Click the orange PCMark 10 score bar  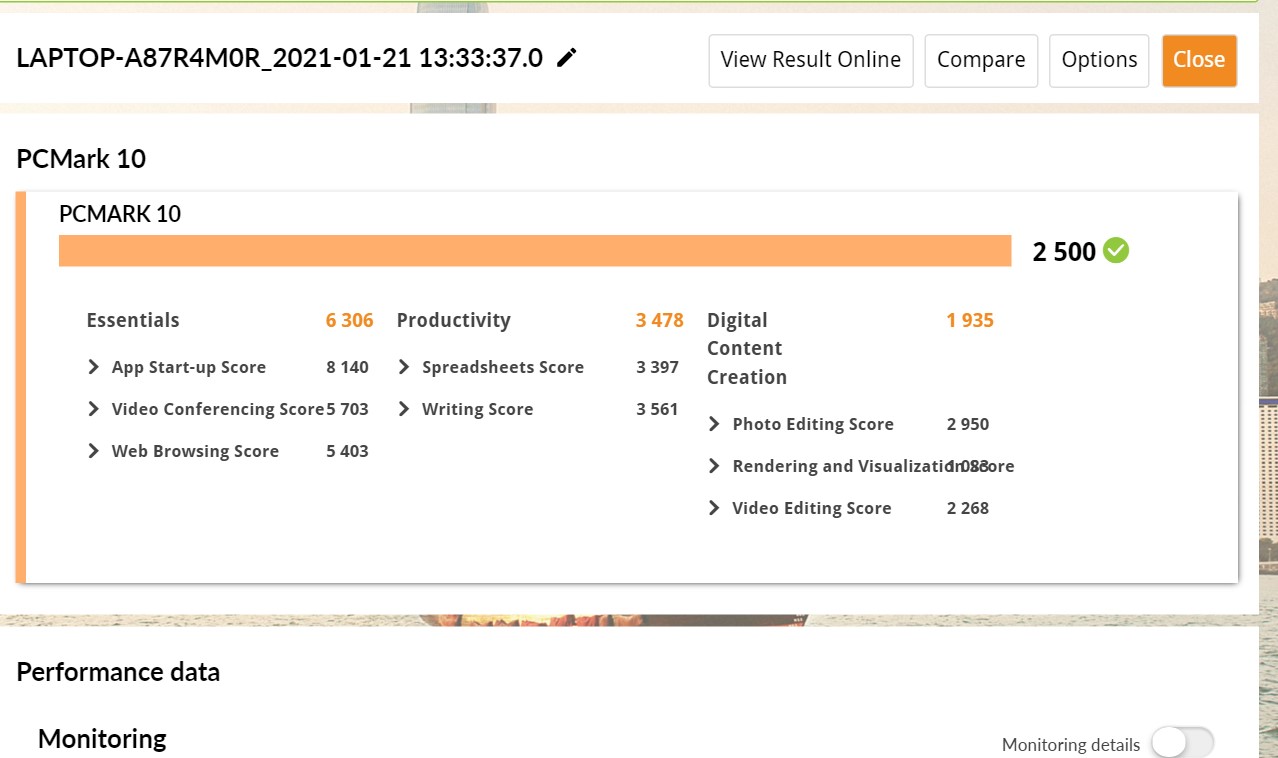click(535, 251)
